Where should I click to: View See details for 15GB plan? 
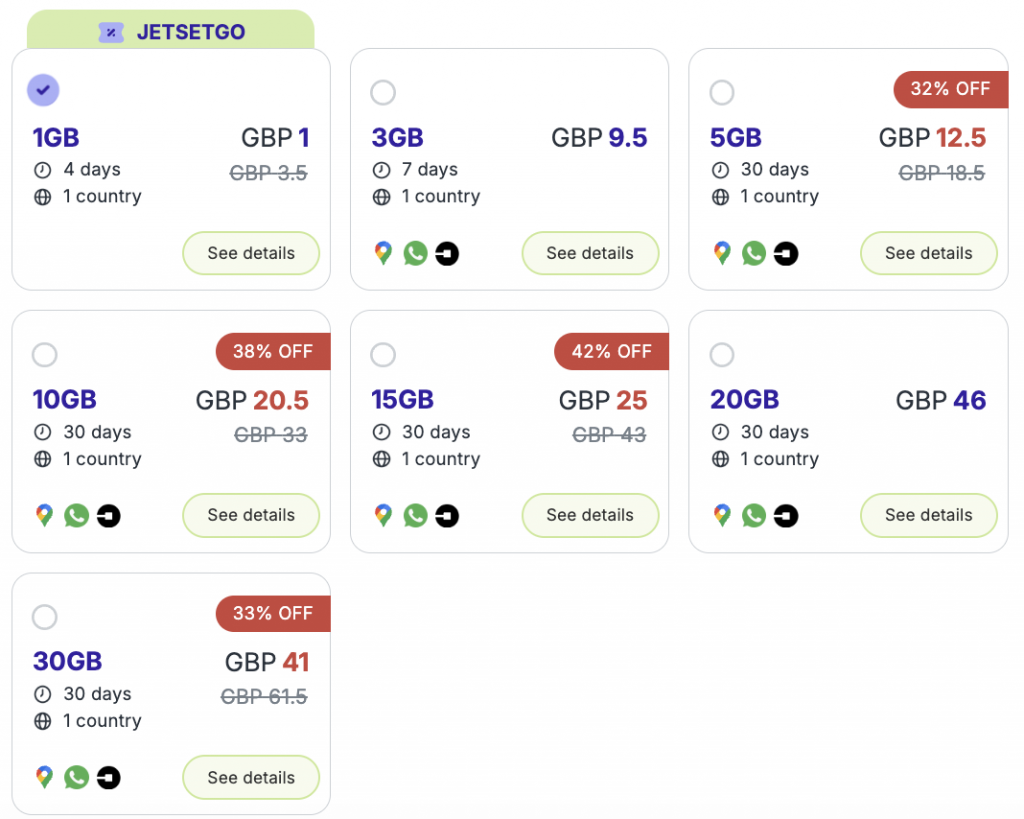coord(590,515)
